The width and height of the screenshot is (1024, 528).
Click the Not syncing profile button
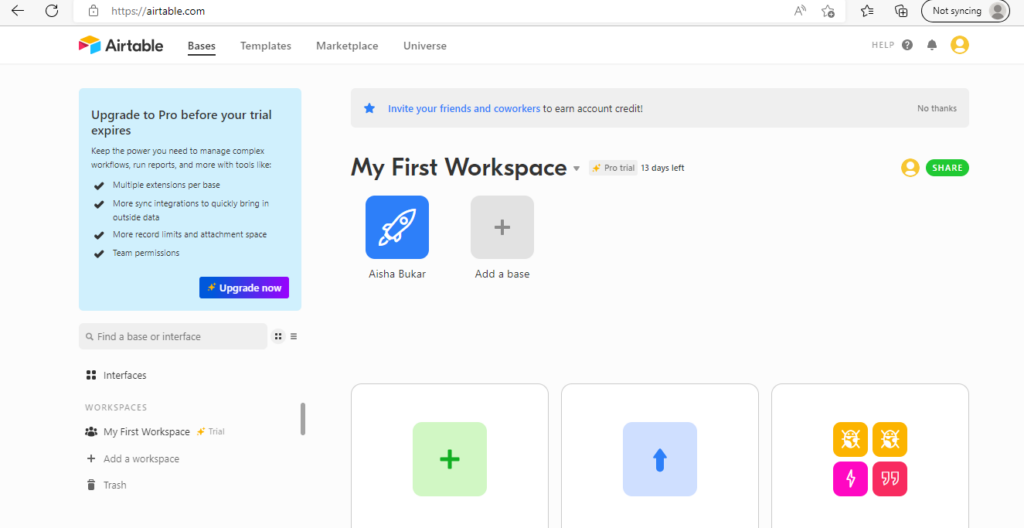965,10
